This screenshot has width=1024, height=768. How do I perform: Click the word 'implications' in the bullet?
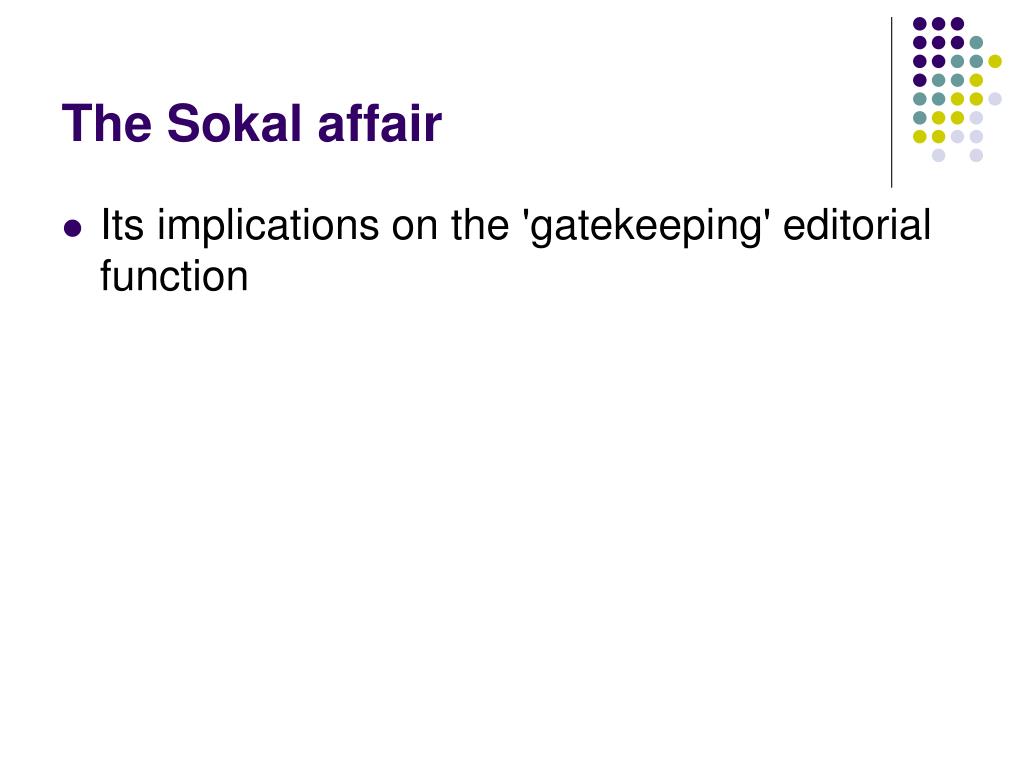[268, 227]
